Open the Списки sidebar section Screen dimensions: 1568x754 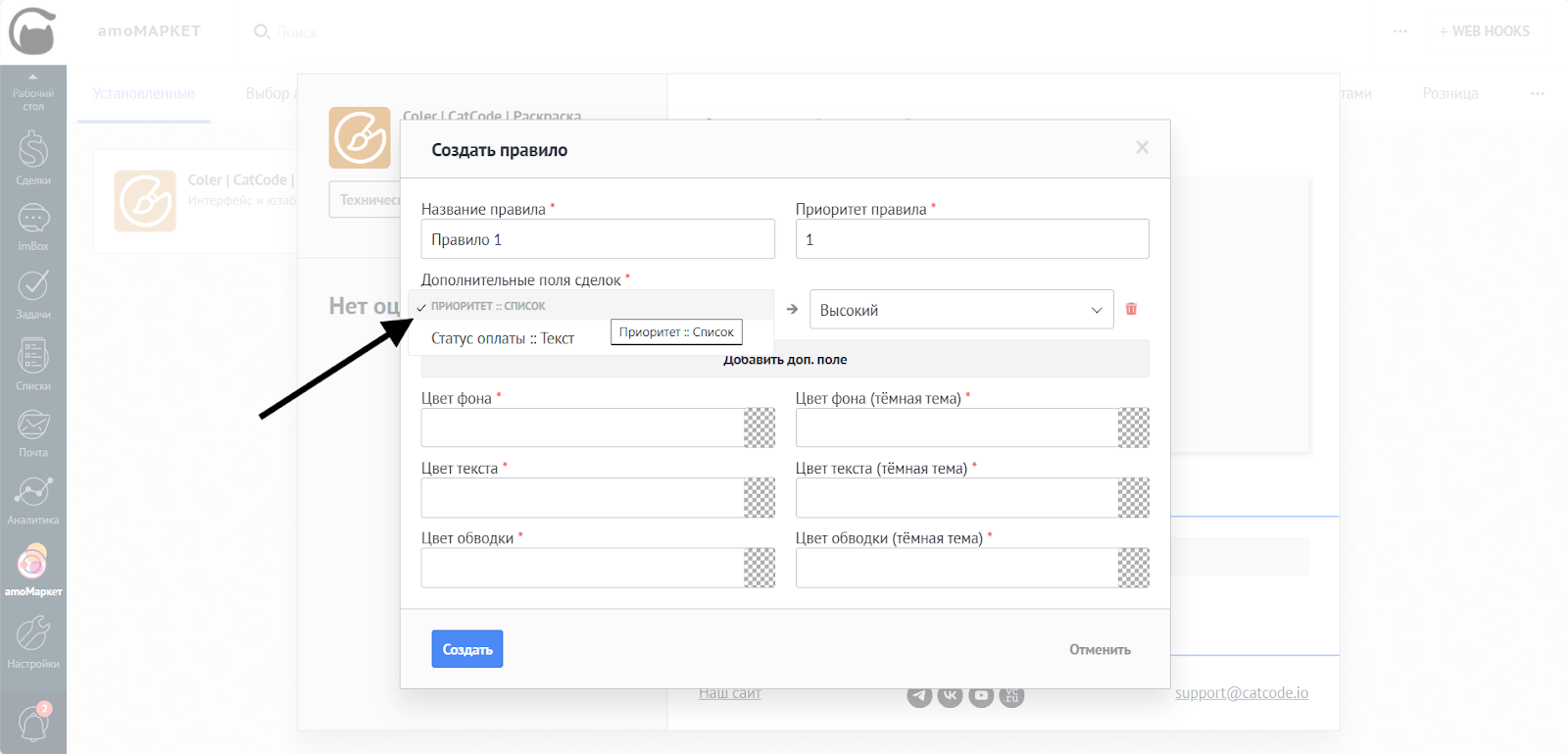(33, 362)
